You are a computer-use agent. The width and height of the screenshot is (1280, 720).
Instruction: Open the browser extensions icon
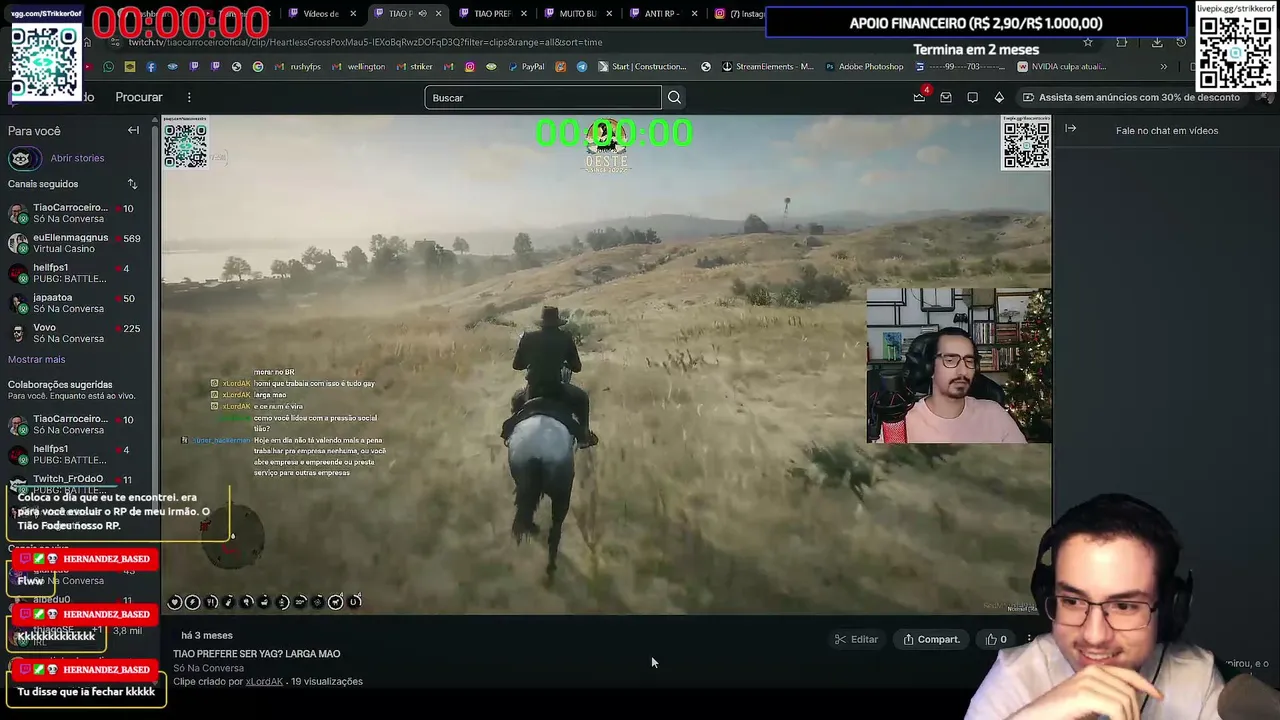pos(1121,42)
